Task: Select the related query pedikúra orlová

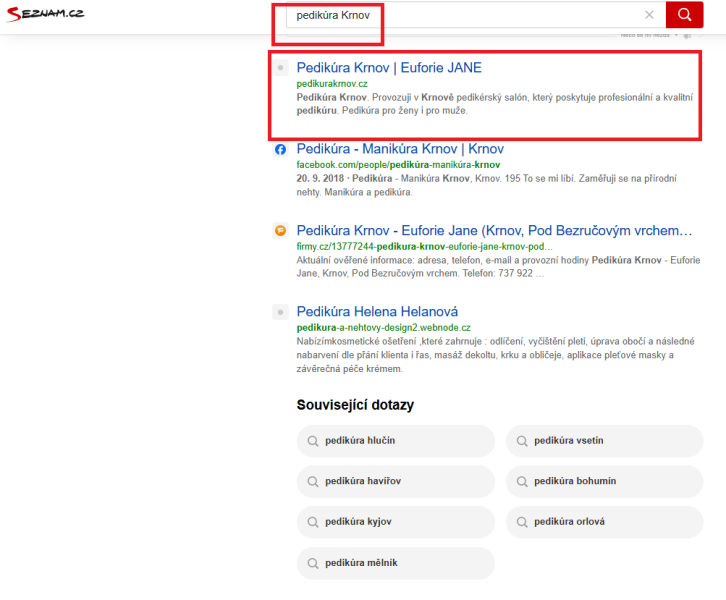Action: coord(605,522)
